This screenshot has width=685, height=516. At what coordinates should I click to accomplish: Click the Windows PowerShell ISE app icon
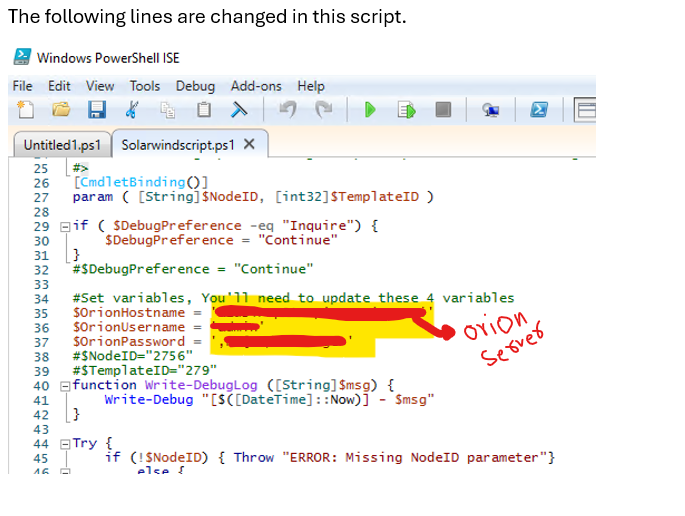tap(22, 57)
